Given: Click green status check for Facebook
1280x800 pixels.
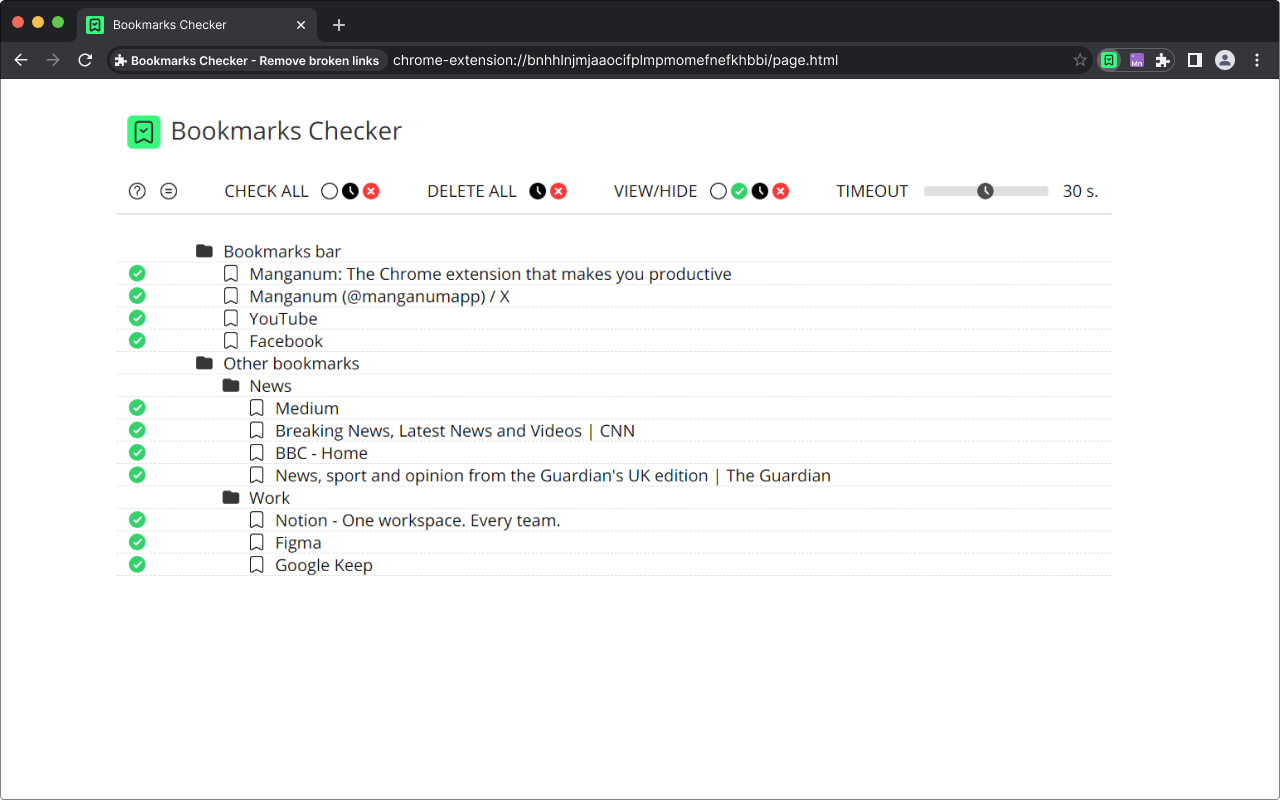Looking at the screenshot, I should [x=137, y=341].
